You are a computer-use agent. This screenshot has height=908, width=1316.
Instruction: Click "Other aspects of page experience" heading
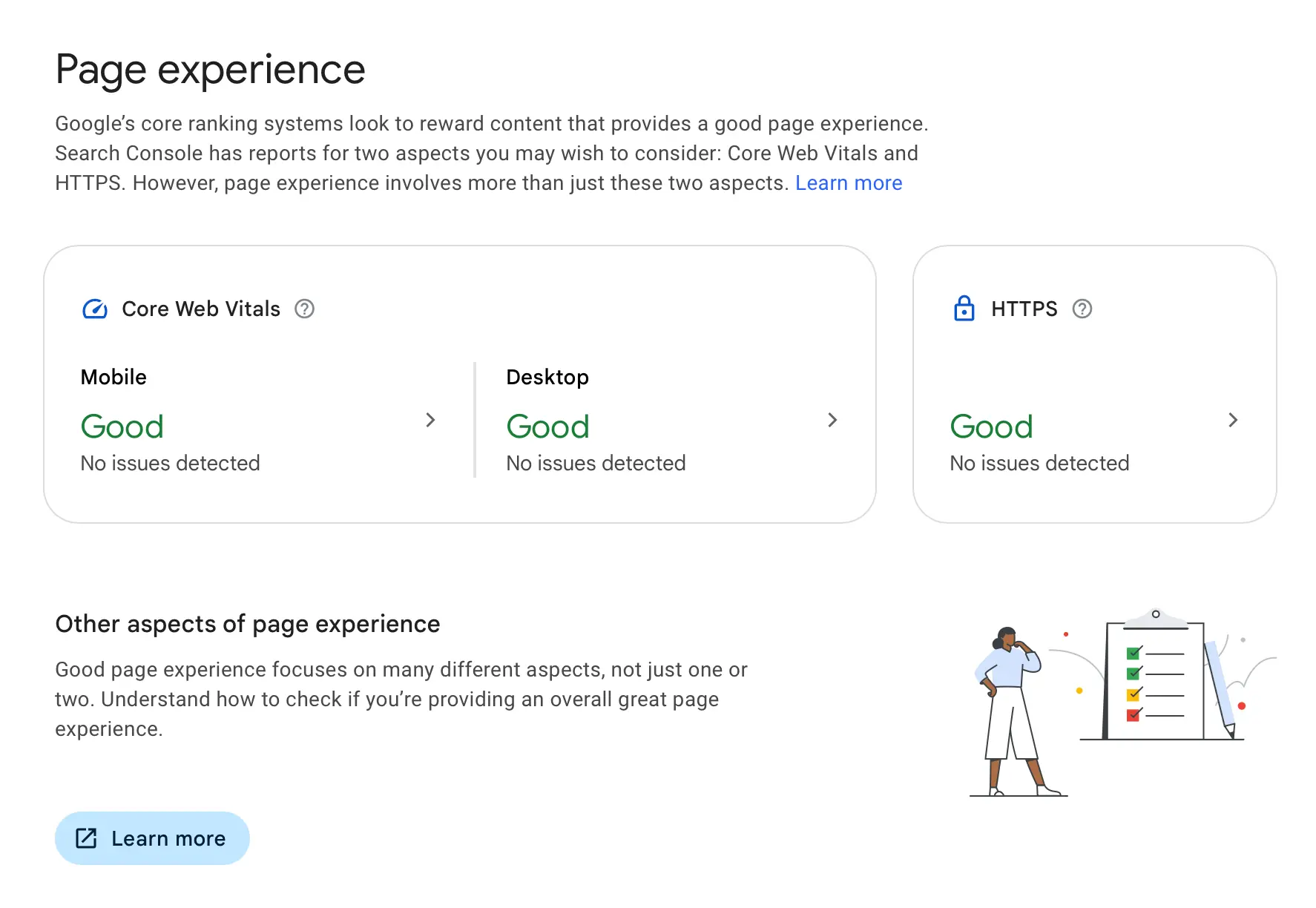point(247,624)
